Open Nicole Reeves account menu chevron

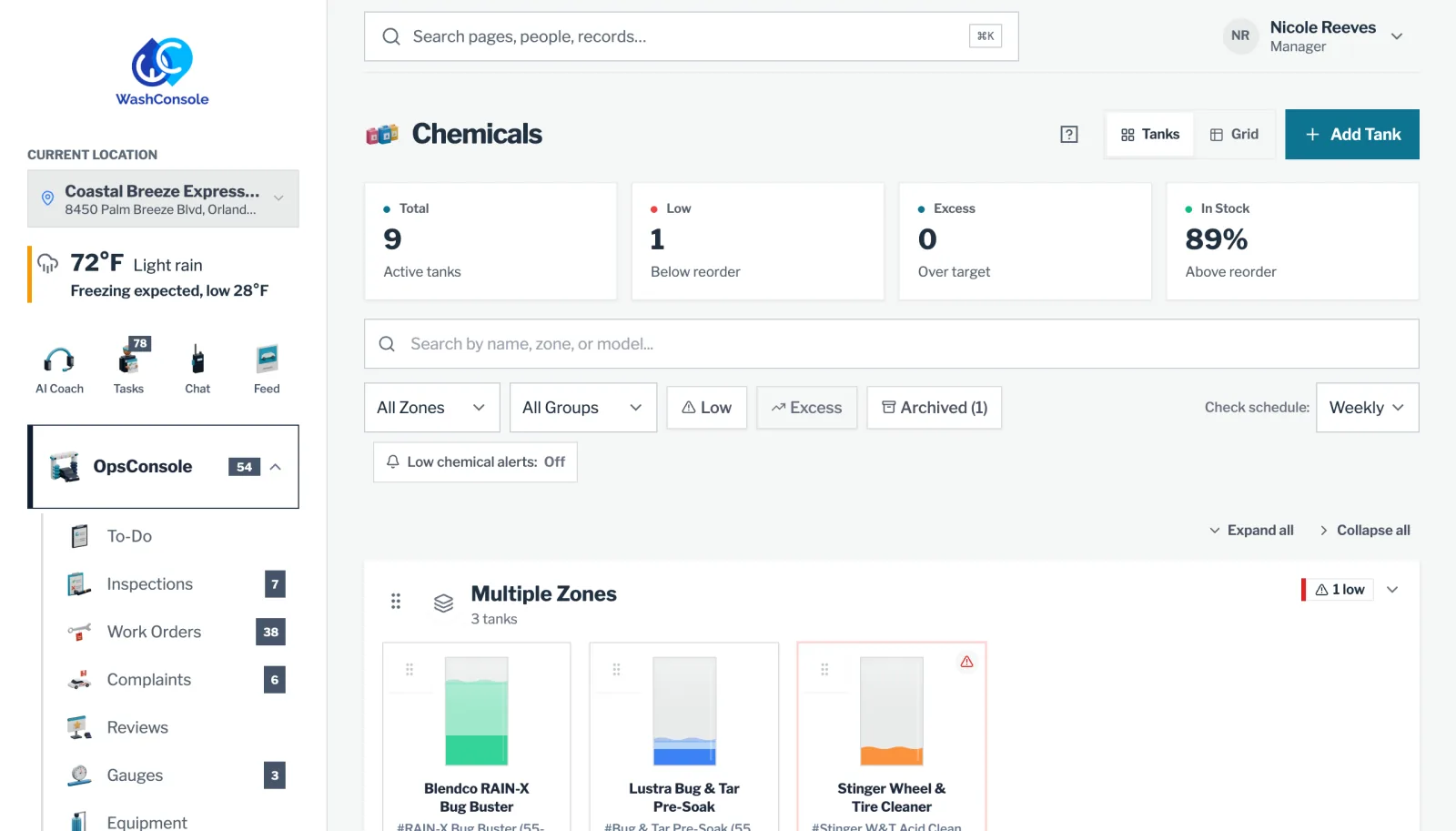(x=1397, y=36)
